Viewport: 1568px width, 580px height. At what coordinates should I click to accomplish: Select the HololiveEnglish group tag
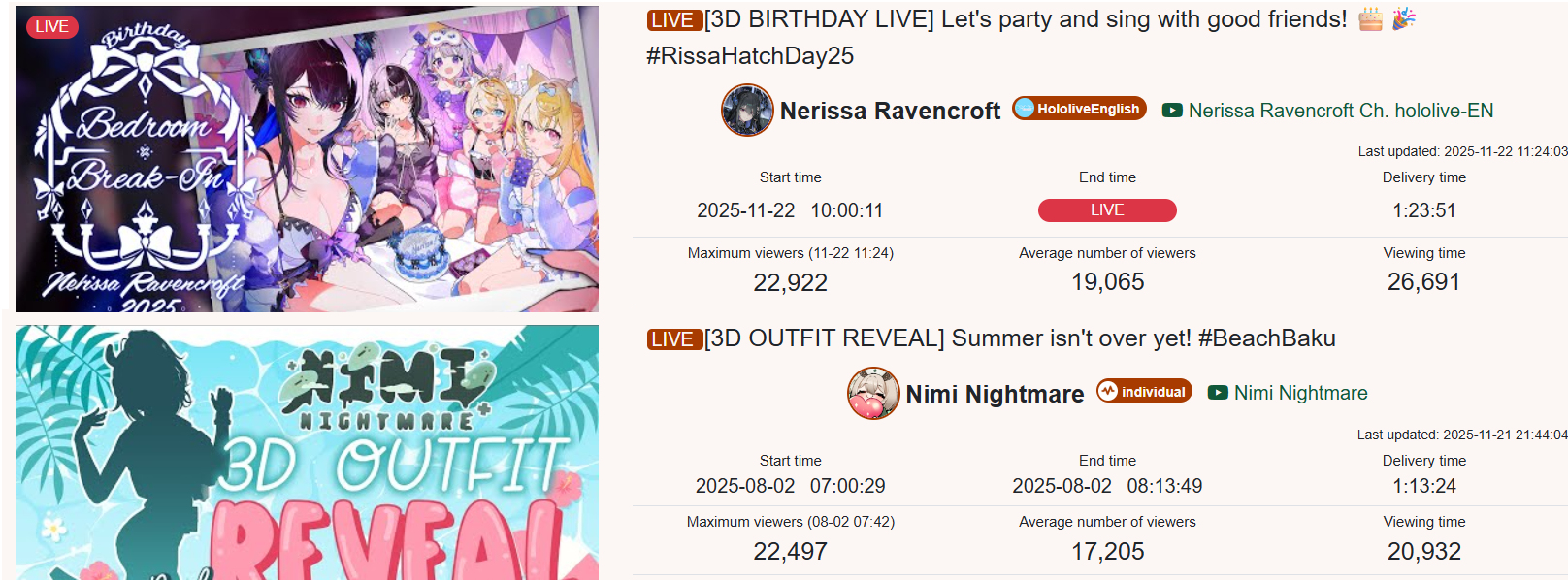pyautogui.click(x=1079, y=109)
